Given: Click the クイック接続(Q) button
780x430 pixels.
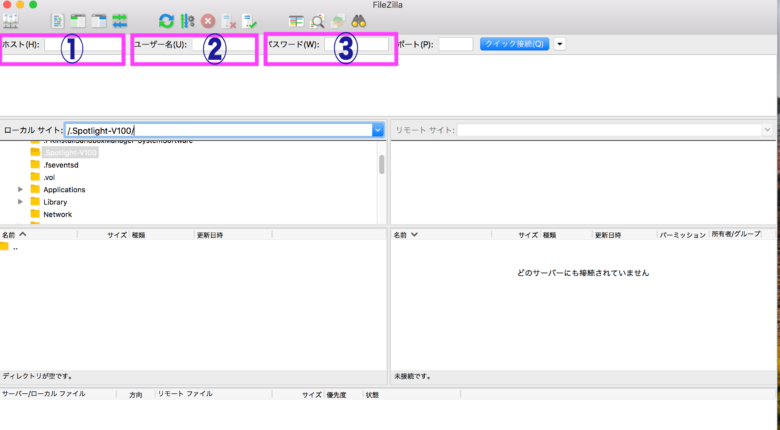Looking at the screenshot, I should pyautogui.click(x=514, y=44).
